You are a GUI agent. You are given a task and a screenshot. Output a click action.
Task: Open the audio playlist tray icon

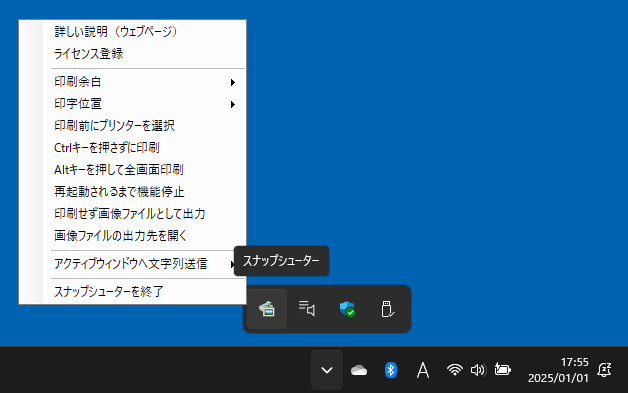[x=307, y=309]
